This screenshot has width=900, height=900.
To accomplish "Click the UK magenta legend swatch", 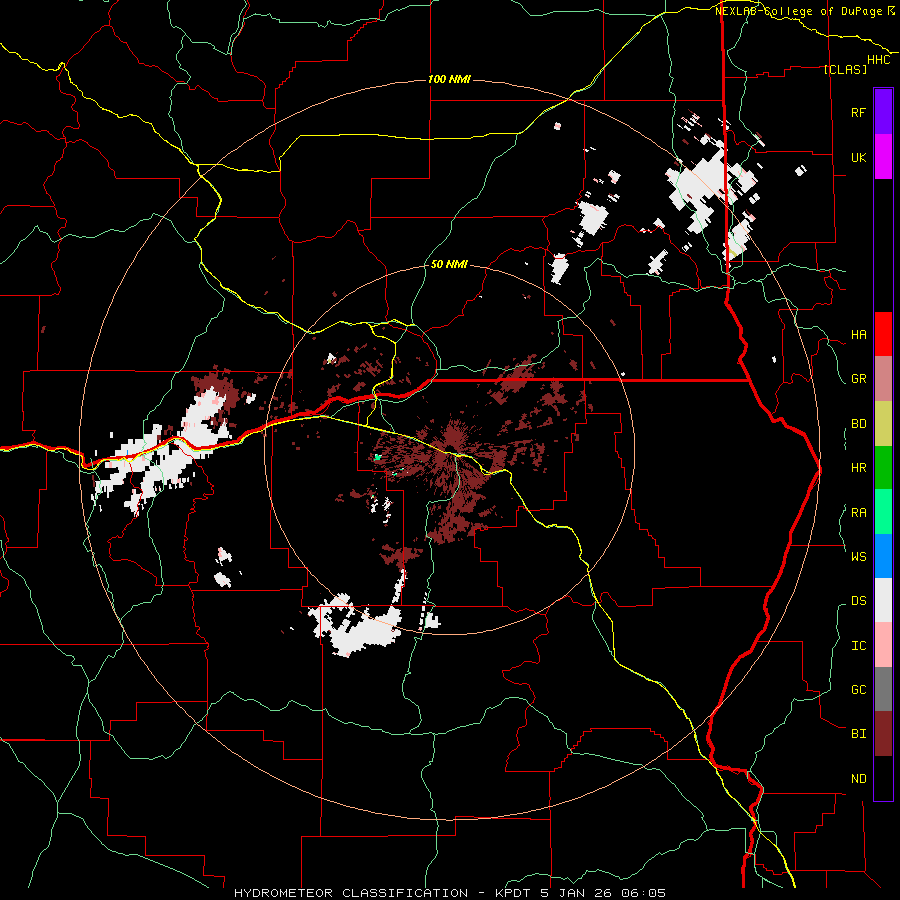I will 883,157.
